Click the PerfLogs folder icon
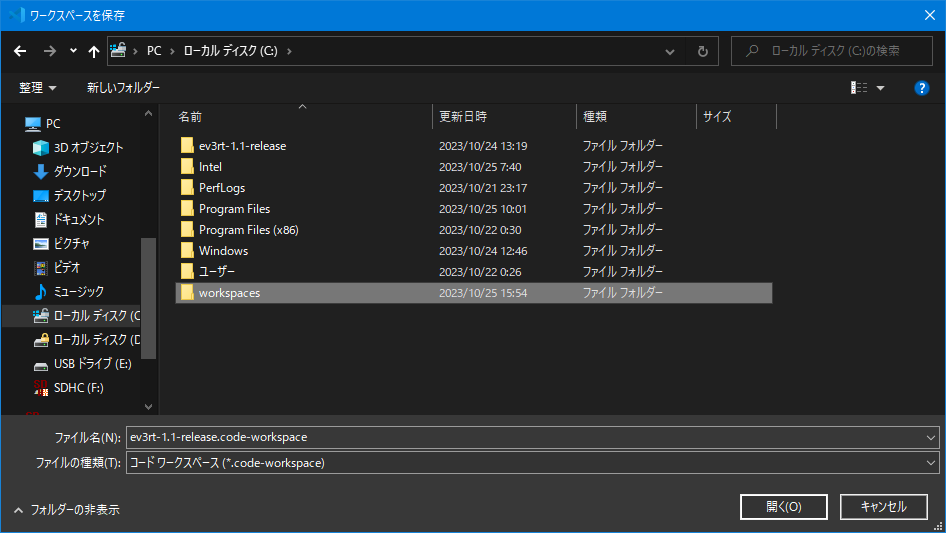 (x=187, y=188)
